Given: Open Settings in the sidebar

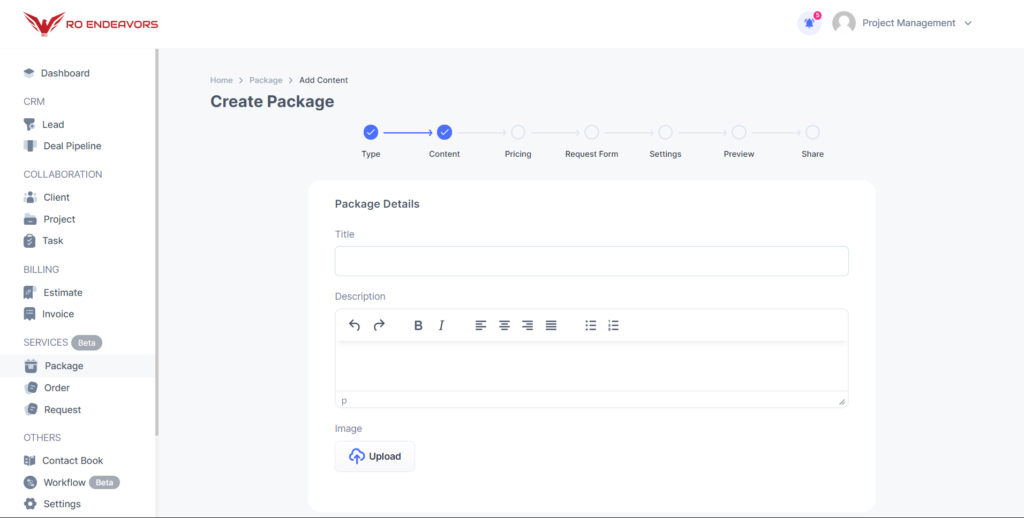Looking at the screenshot, I should [61, 504].
